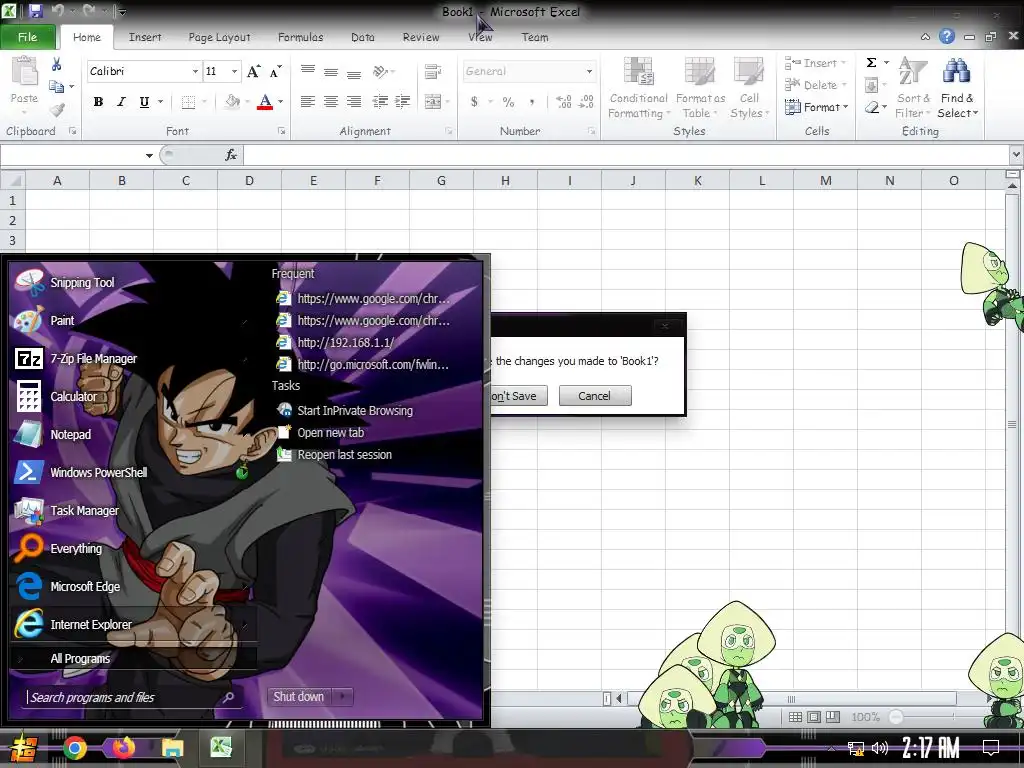
Task: Click Find & Select binoculars icon
Action: click(956, 71)
